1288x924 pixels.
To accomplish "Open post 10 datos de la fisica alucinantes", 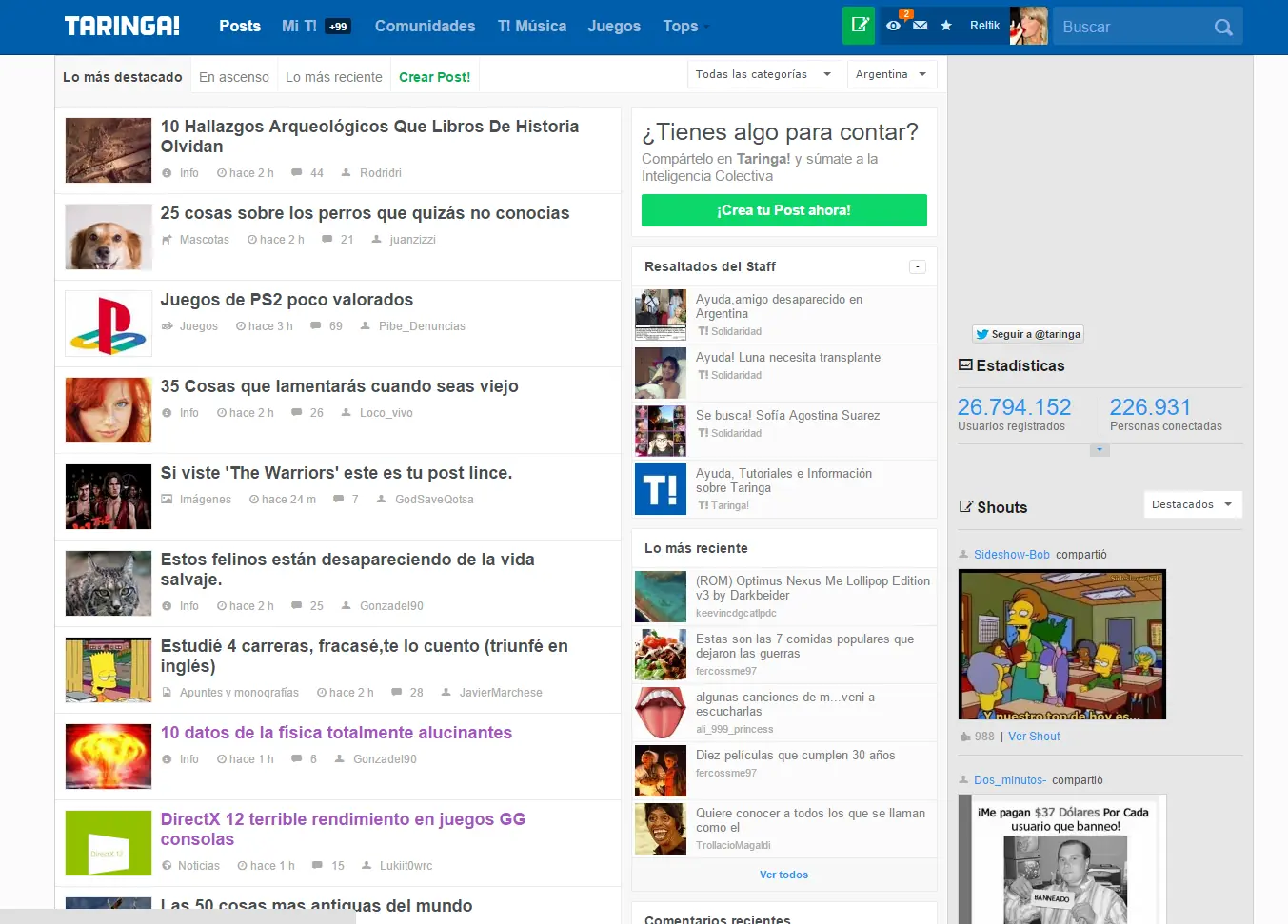I will click(336, 733).
